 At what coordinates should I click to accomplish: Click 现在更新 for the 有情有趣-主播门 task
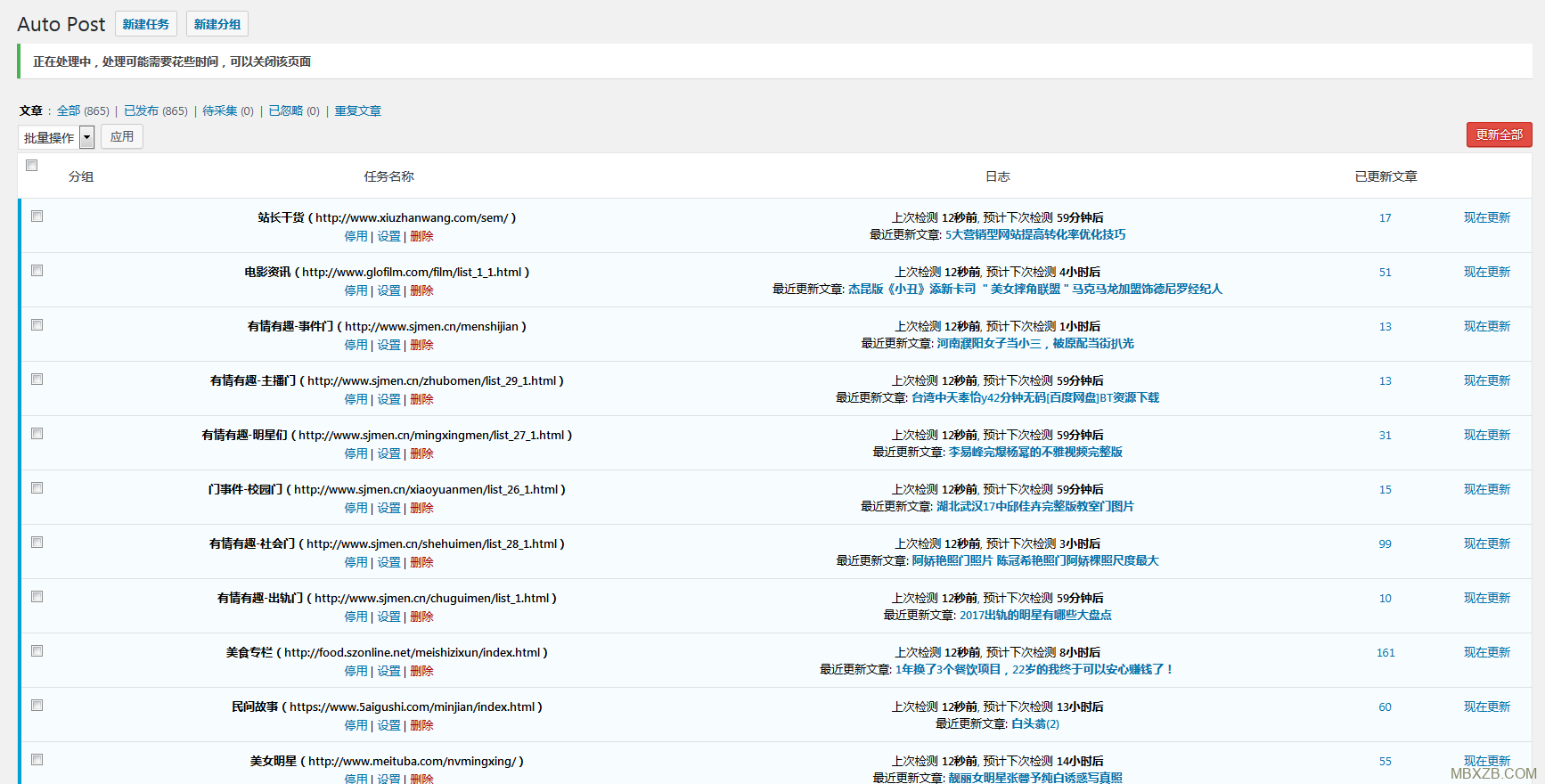1487,380
